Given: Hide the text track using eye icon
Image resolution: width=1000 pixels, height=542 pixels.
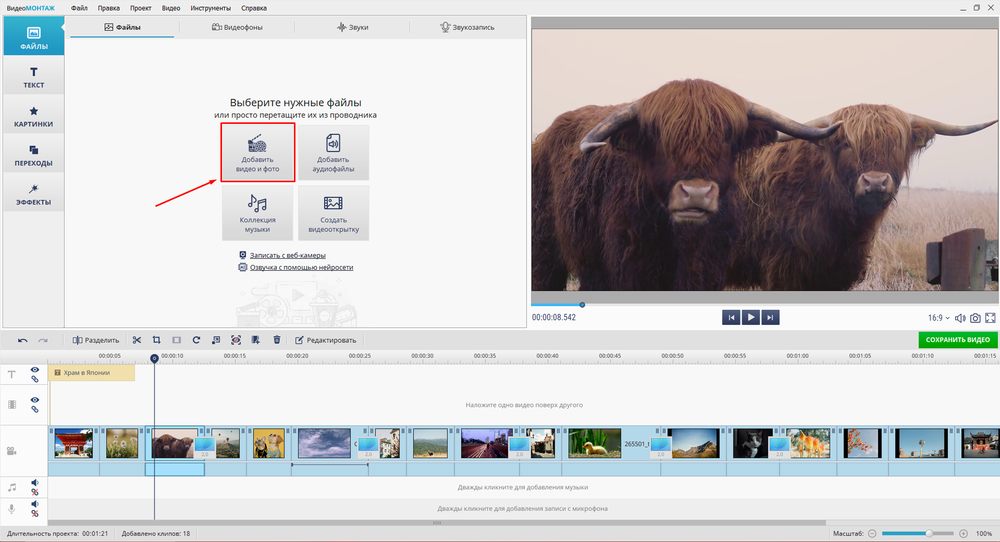Looking at the screenshot, I should pos(34,370).
